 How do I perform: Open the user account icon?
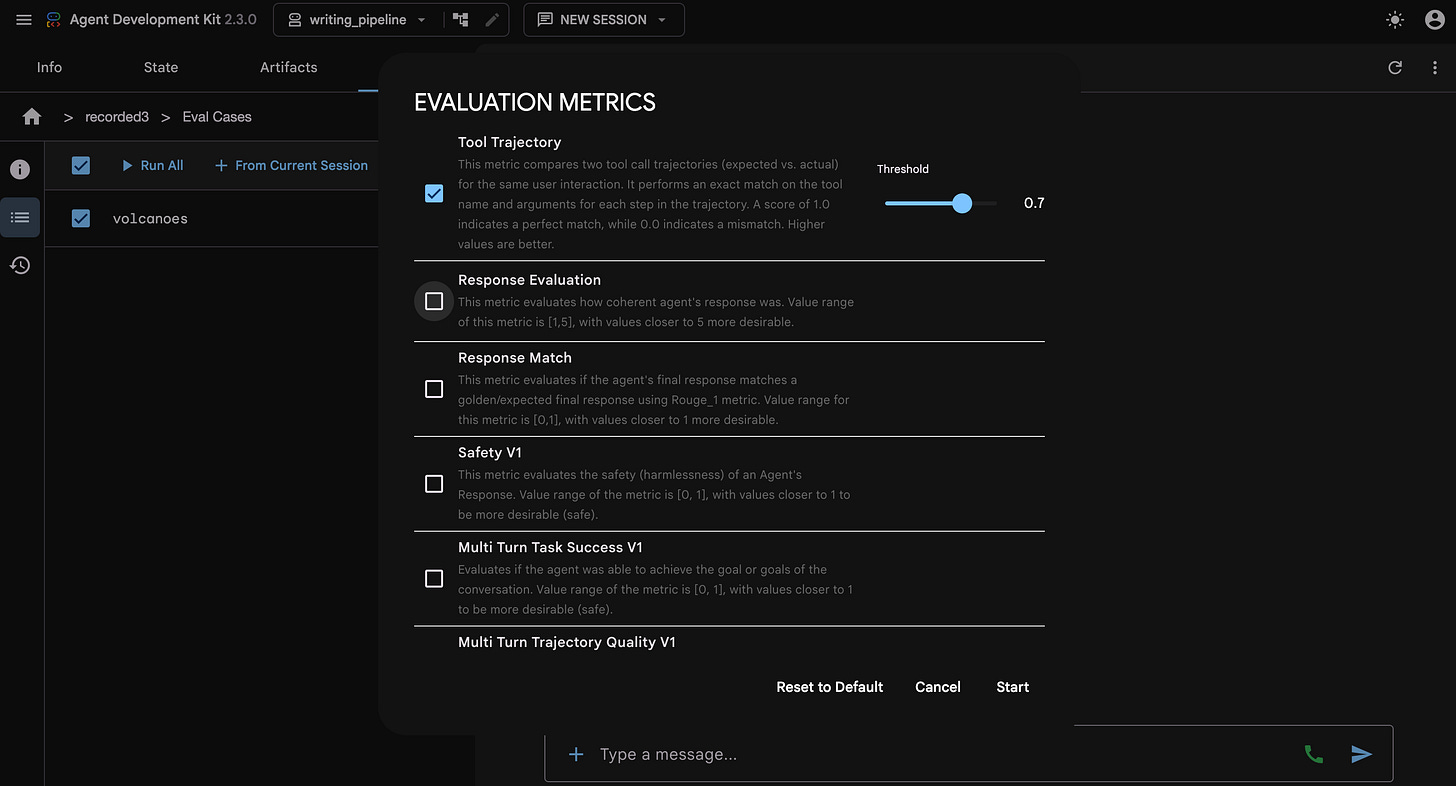tap(1435, 20)
